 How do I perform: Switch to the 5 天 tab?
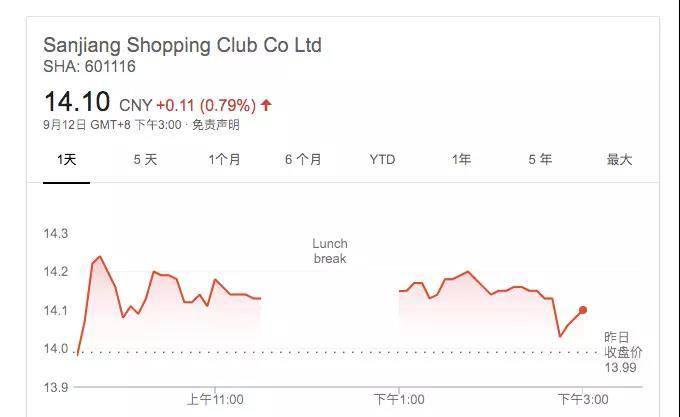click(145, 160)
